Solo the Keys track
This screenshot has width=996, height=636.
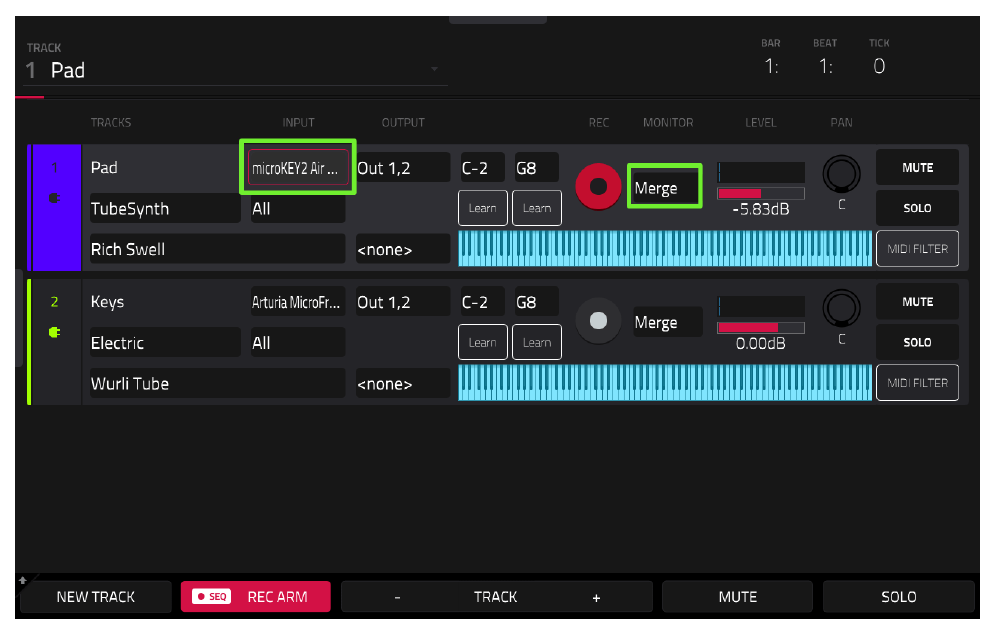click(917, 342)
